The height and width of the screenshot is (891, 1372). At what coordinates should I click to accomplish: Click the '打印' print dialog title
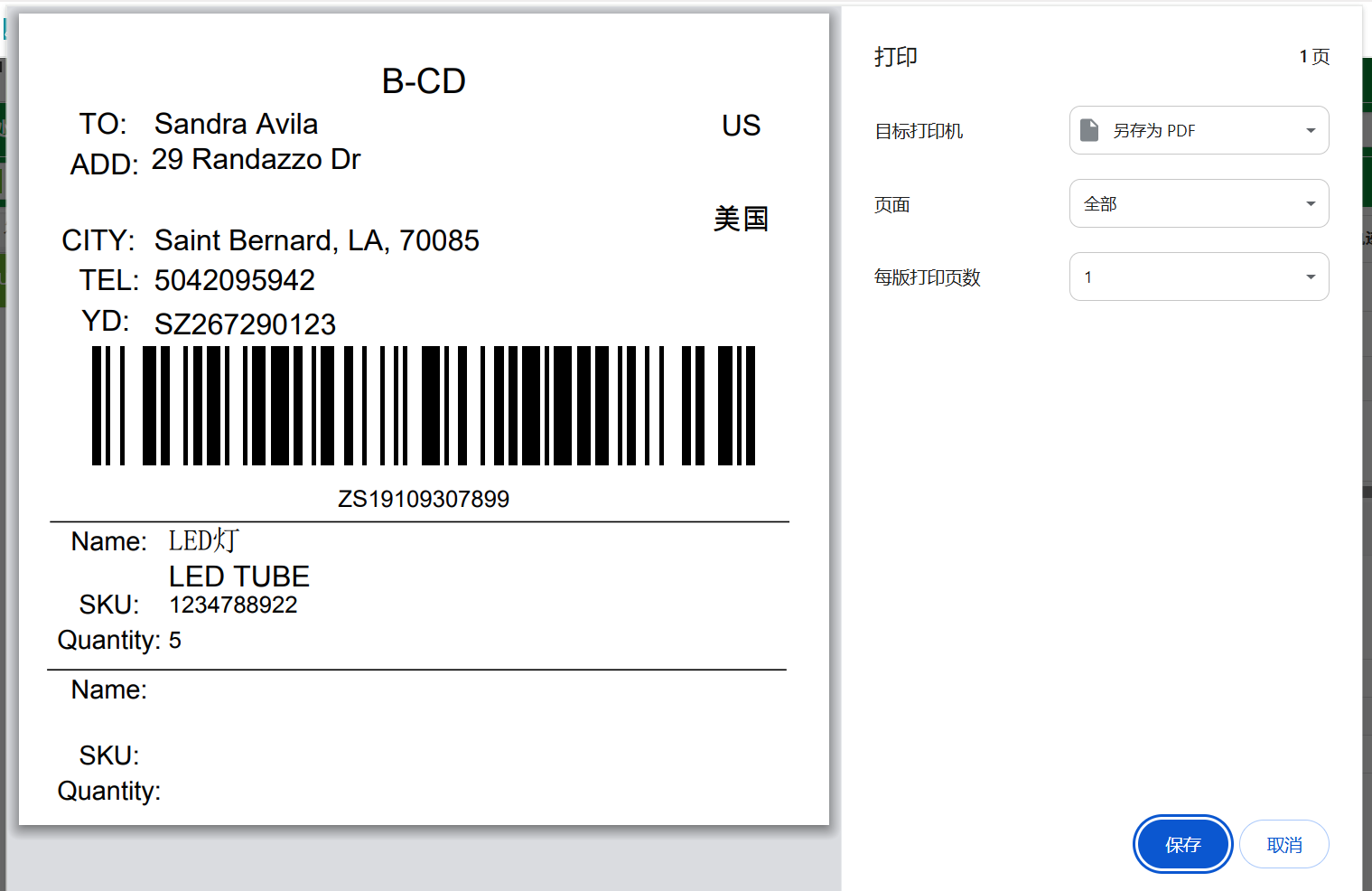pos(896,57)
